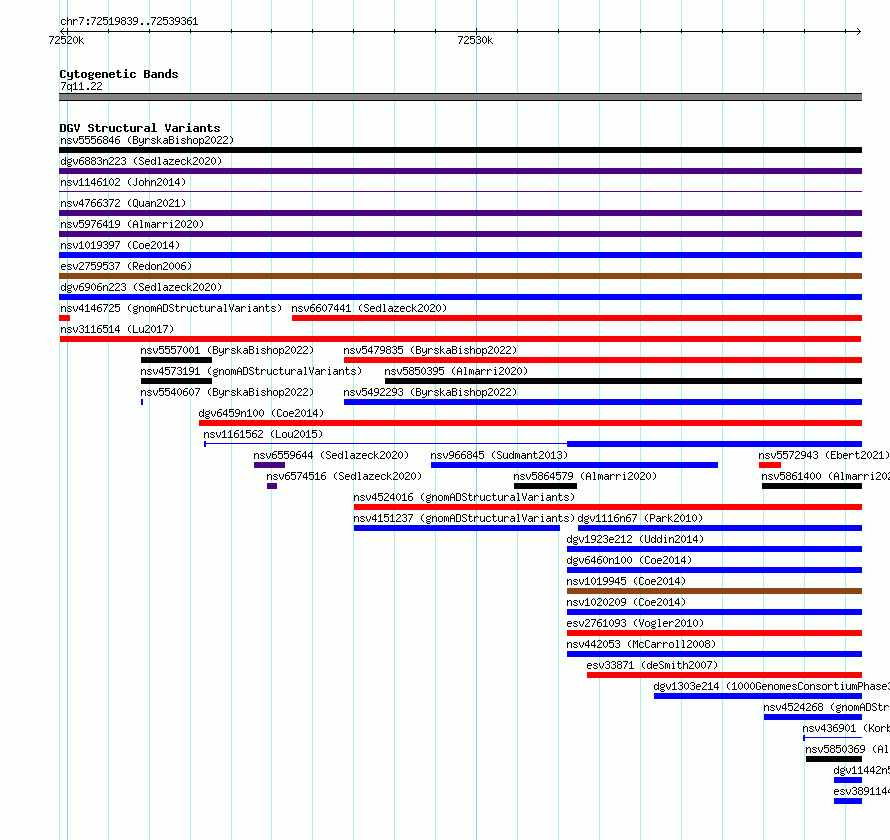Click the 7q11.22 band label
This screenshot has width=890, height=840.
pos(81,86)
